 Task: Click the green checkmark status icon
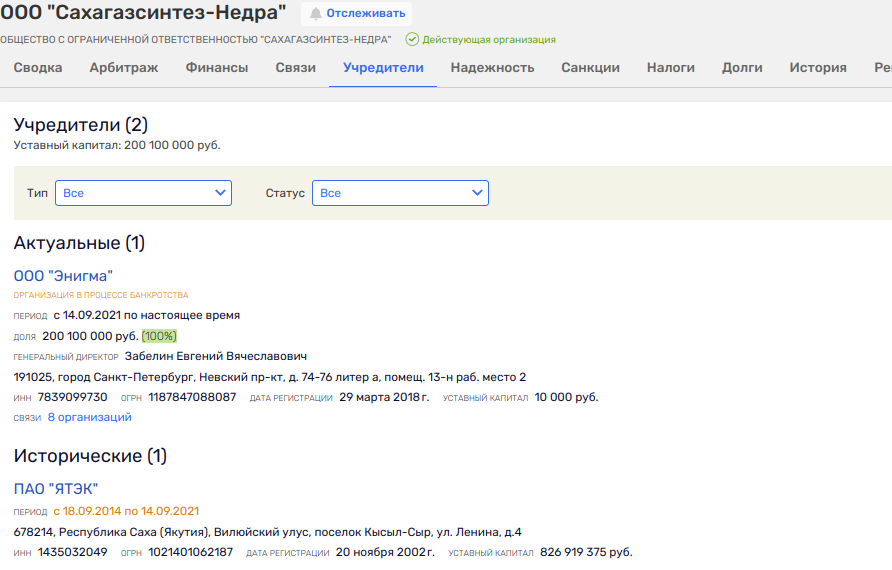tap(411, 40)
